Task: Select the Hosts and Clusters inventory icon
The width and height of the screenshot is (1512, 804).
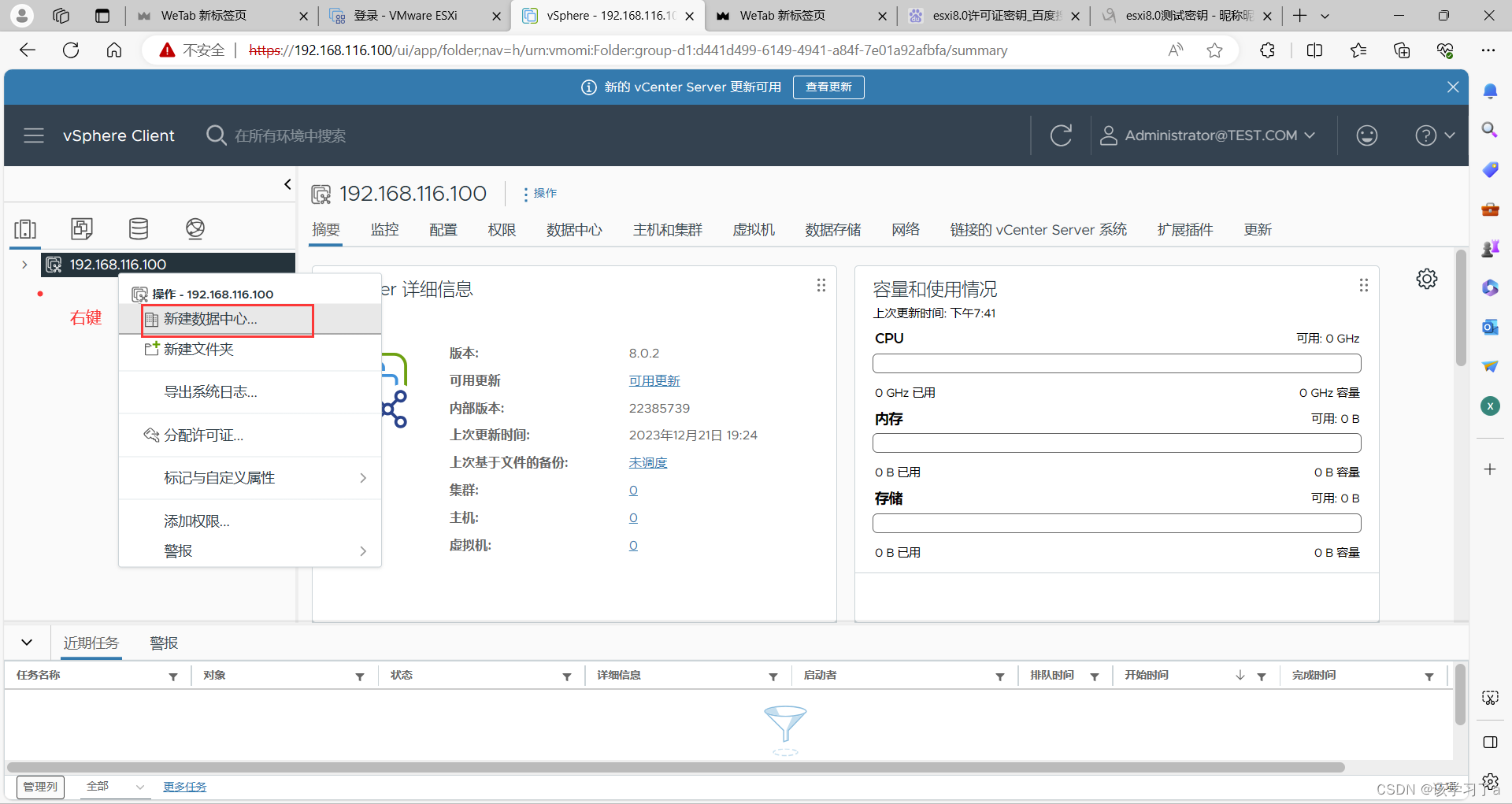Action: 25,229
